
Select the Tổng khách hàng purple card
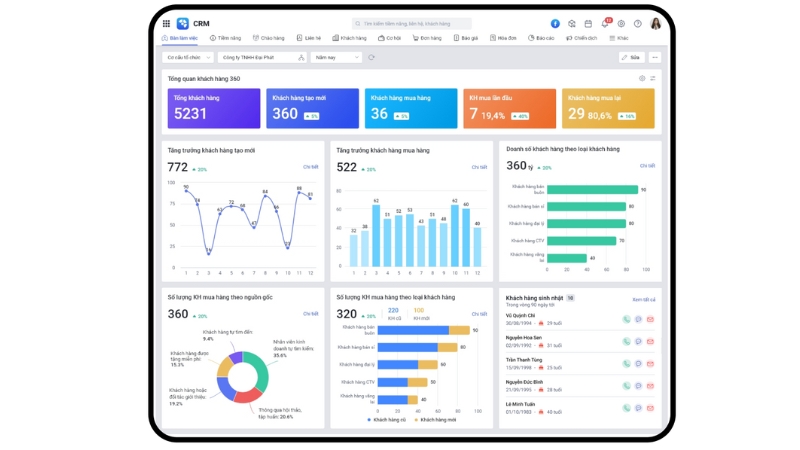(x=210, y=108)
